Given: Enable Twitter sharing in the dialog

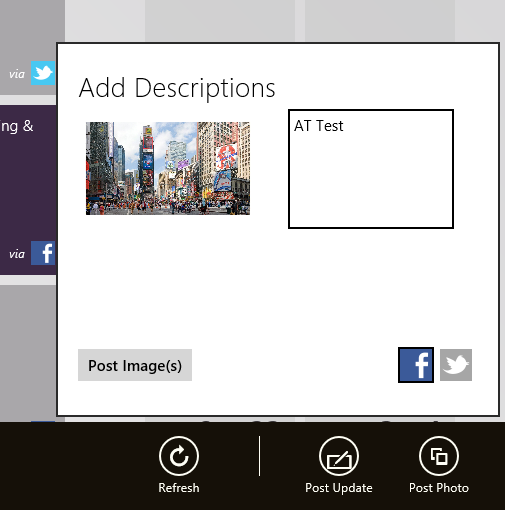Looking at the screenshot, I should [456, 365].
